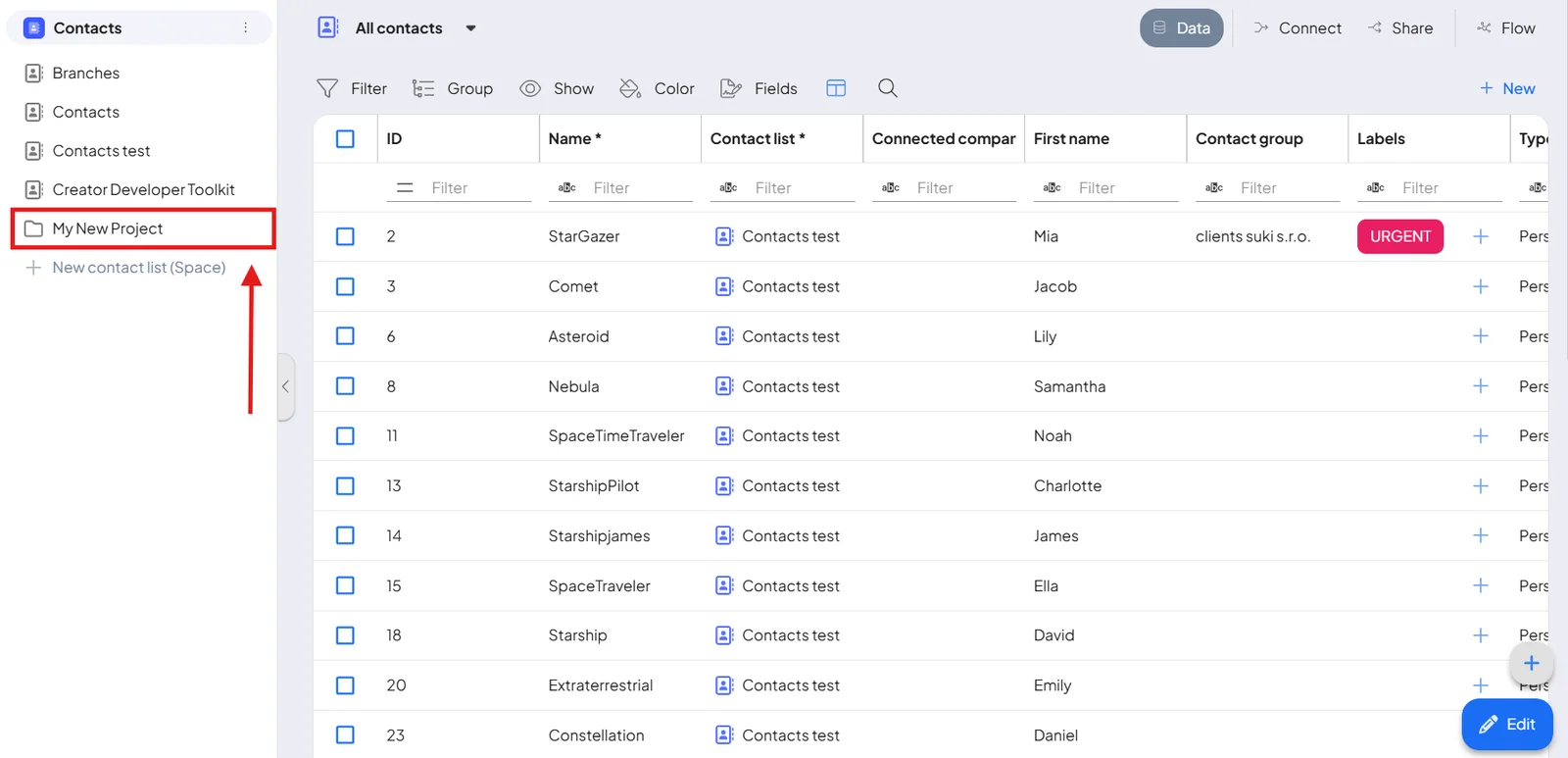The image size is (1568, 758).
Task: Switch the table layout view icon
Action: click(x=836, y=88)
